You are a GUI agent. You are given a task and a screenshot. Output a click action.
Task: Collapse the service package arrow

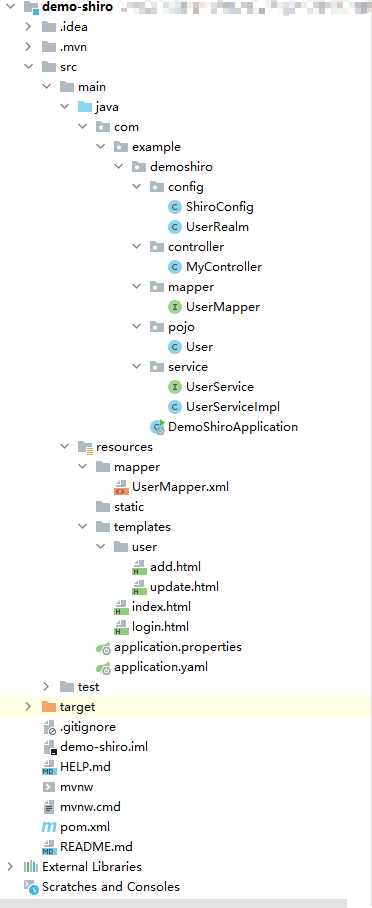136,367
